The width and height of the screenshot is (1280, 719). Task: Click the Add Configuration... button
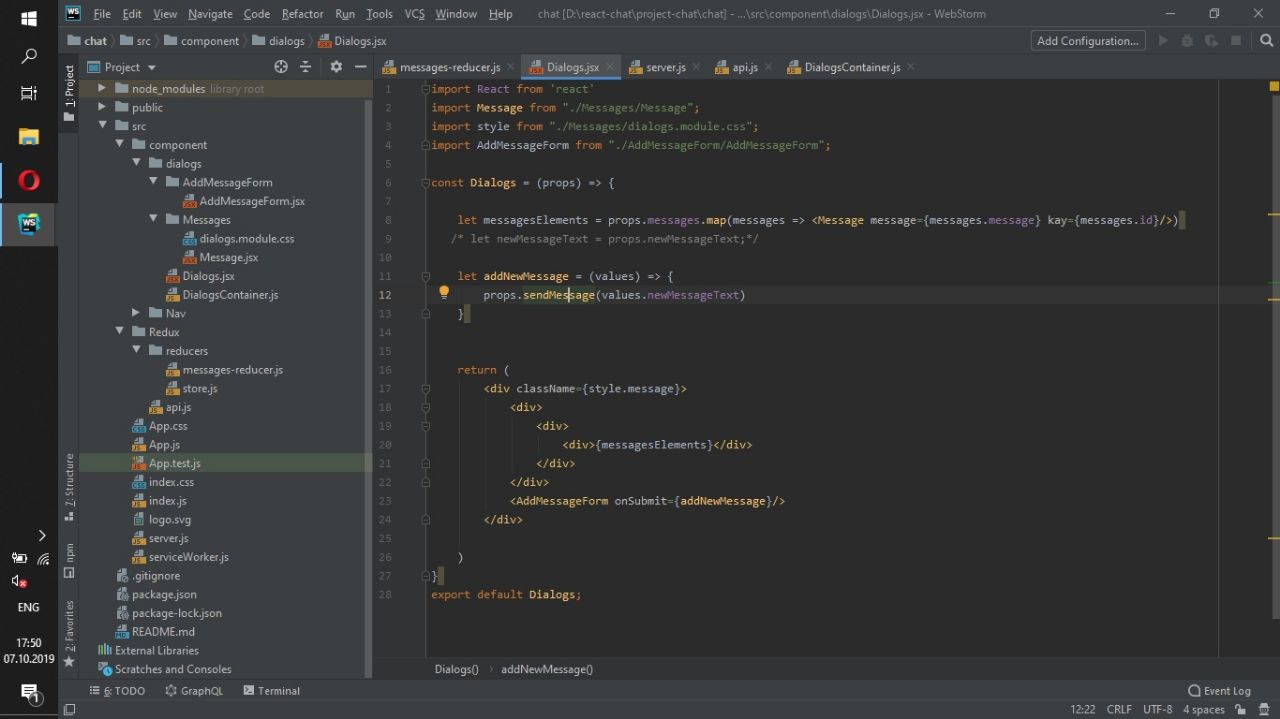(1088, 41)
